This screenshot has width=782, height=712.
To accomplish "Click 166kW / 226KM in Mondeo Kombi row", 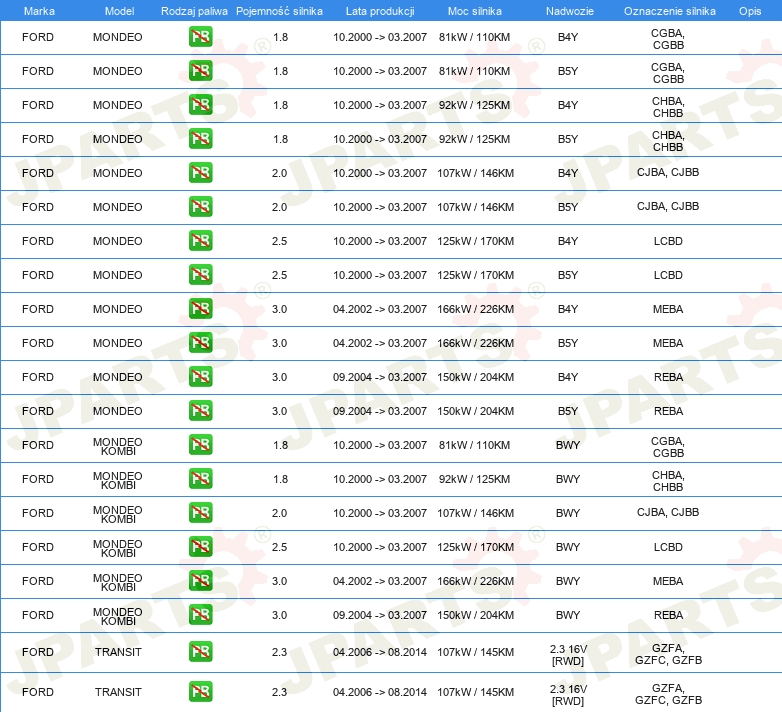I will (475, 581).
